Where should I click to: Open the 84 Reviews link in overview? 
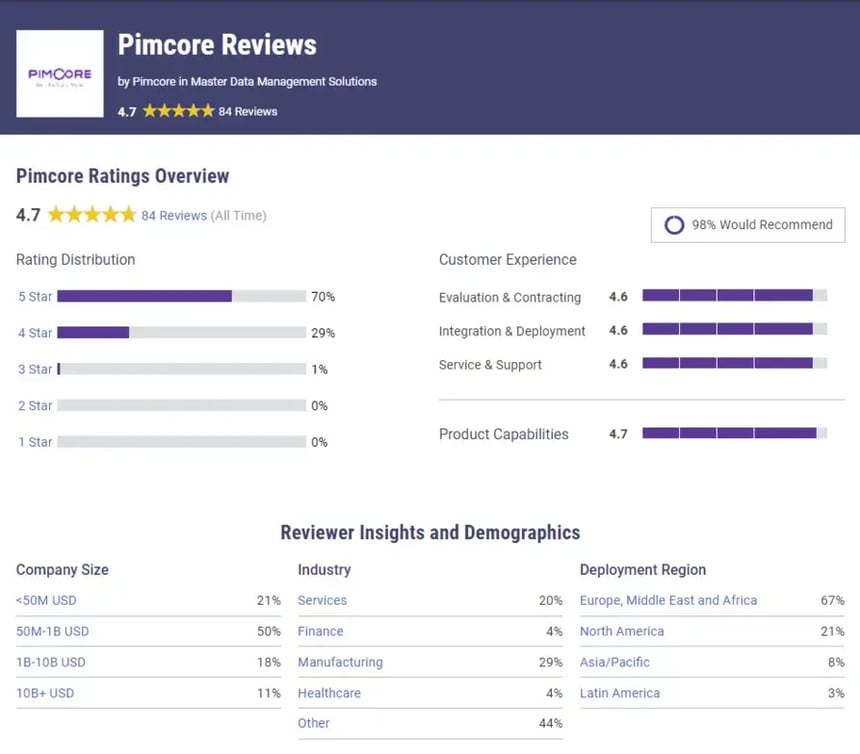click(x=174, y=216)
